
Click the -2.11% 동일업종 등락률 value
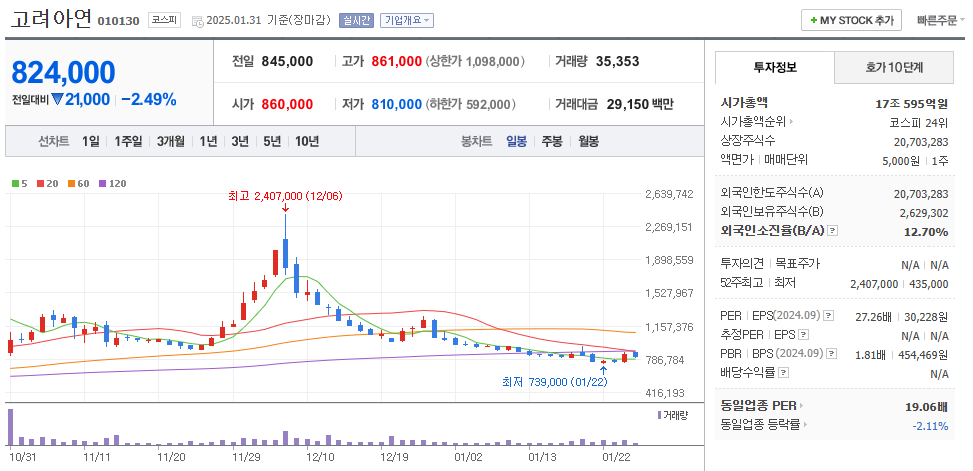(x=930, y=426)
